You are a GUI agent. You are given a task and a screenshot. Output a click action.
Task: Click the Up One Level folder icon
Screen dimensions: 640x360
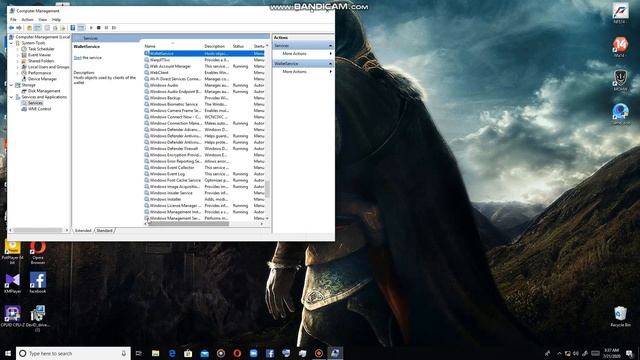[x=29, y=28]
